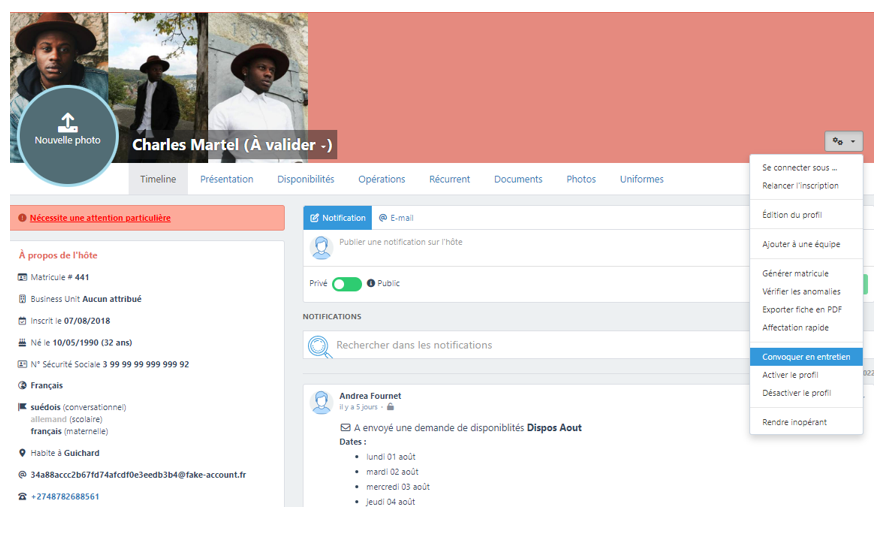This screenshot has height=542, width=878.
Task: Choose Exporter fiche en PDF
Action: coord(801,310)
